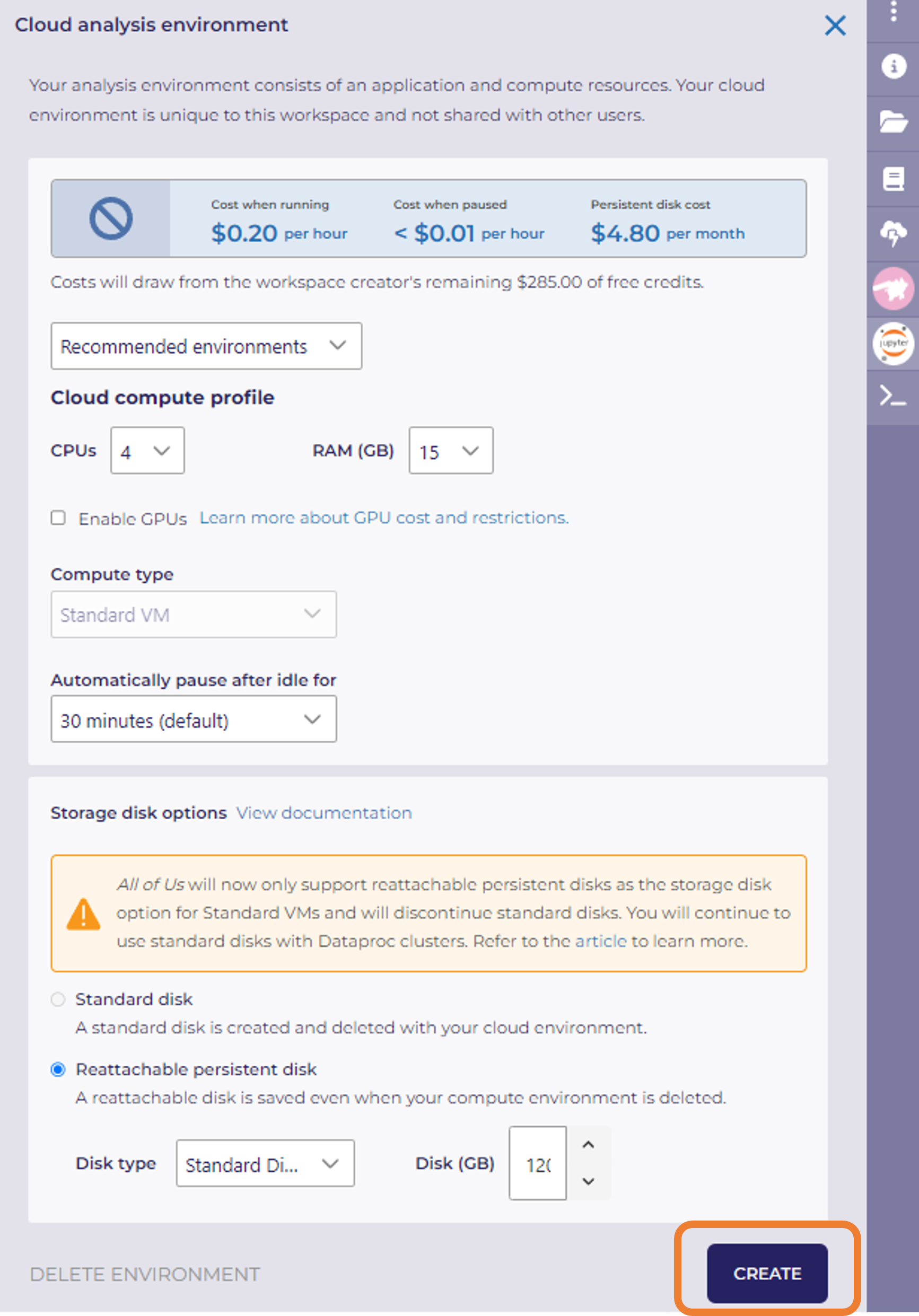The height and width of the screenshot is (1316, 919).
Task: Select Reattachable persistent disk radio option
Action: [x=58, y=1069]
